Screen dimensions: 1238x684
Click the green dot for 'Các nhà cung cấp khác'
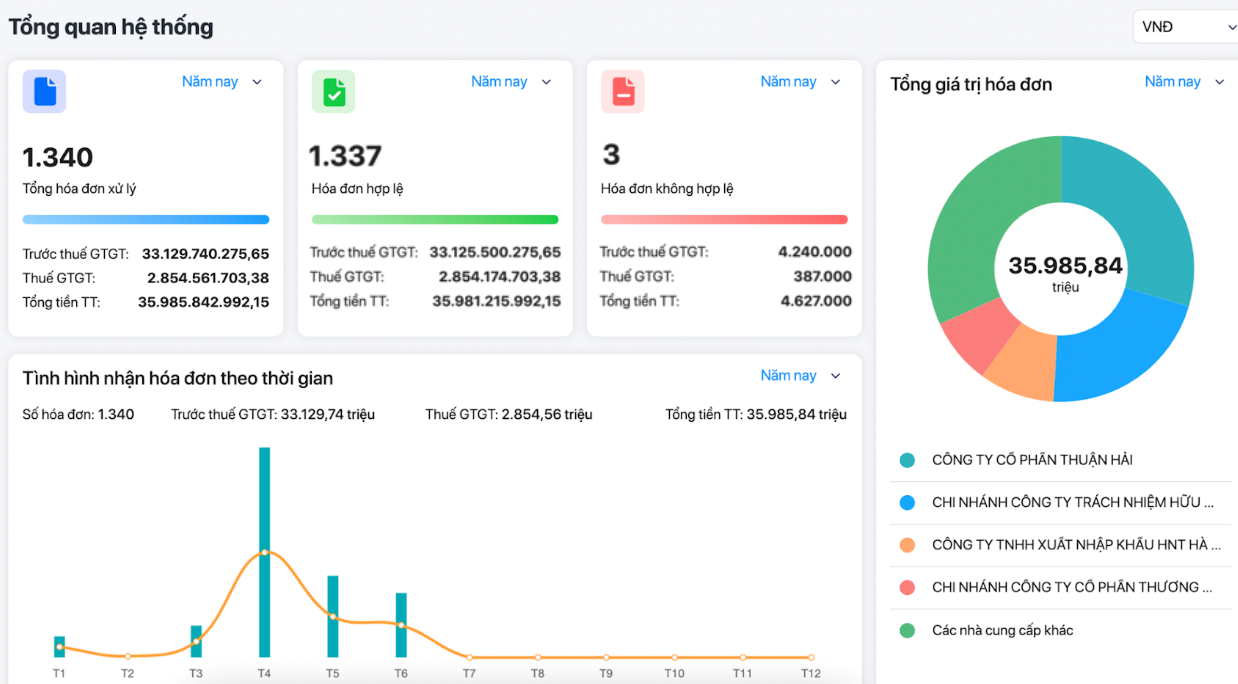pos(907,631)
